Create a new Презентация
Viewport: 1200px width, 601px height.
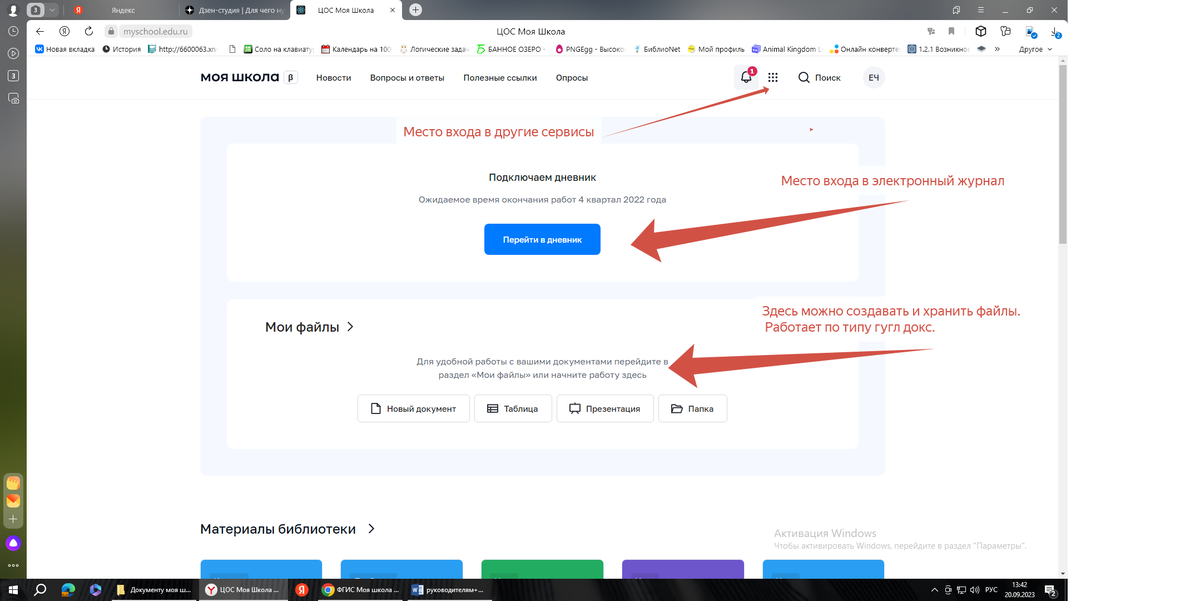pyautogui.click(x=605, y=408)
